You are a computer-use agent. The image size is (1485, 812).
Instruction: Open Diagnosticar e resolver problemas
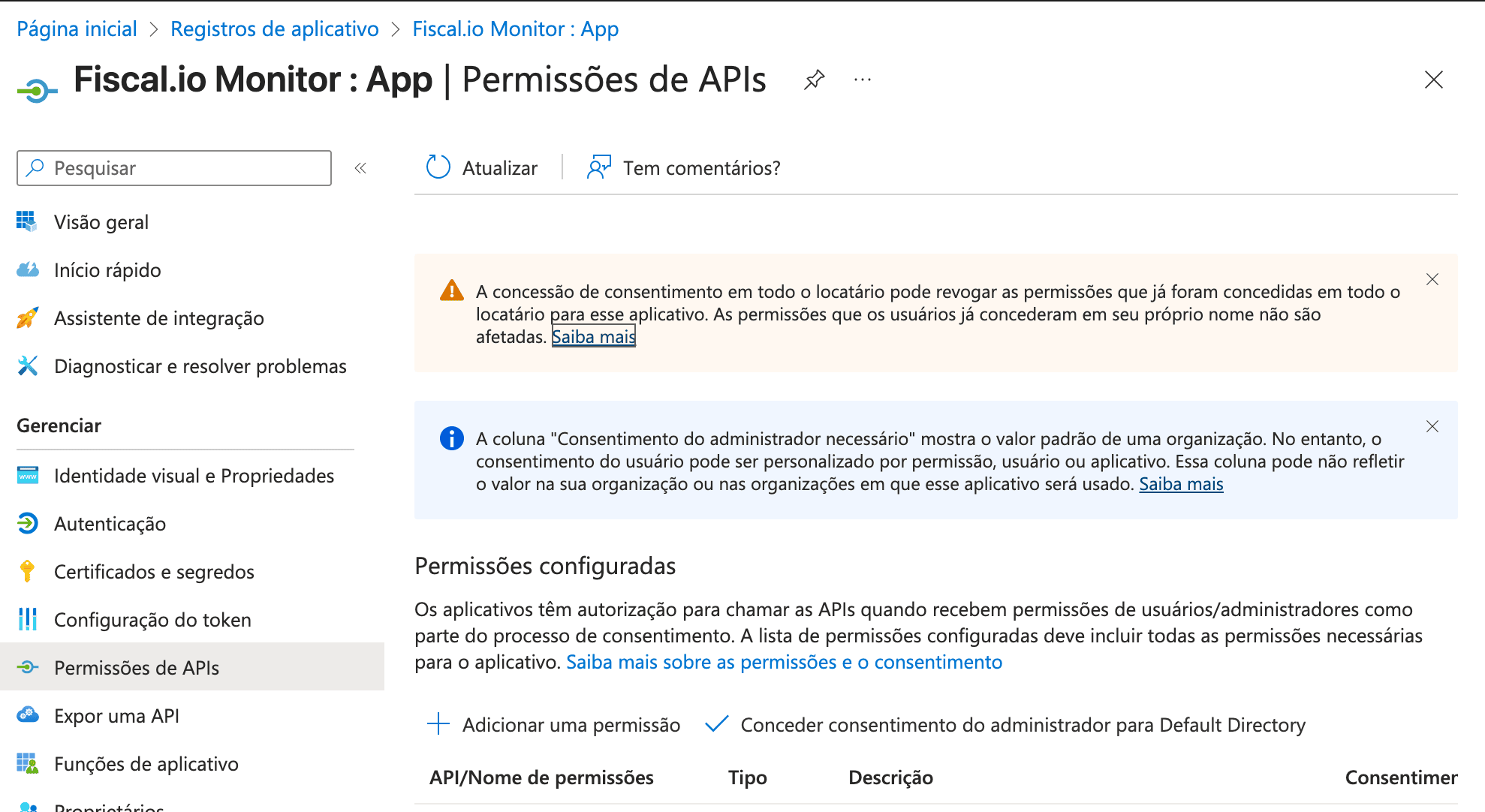200,366
